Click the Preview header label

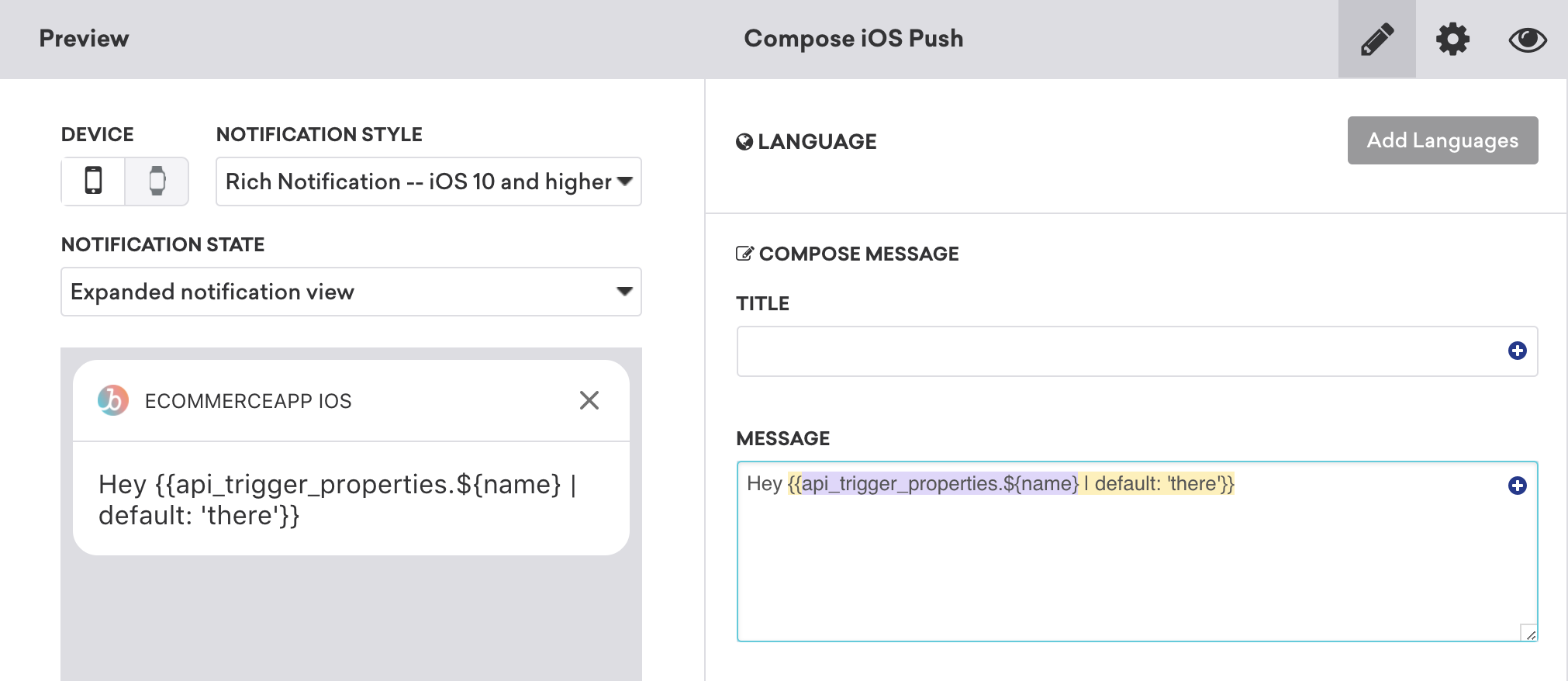click(84, 38)
